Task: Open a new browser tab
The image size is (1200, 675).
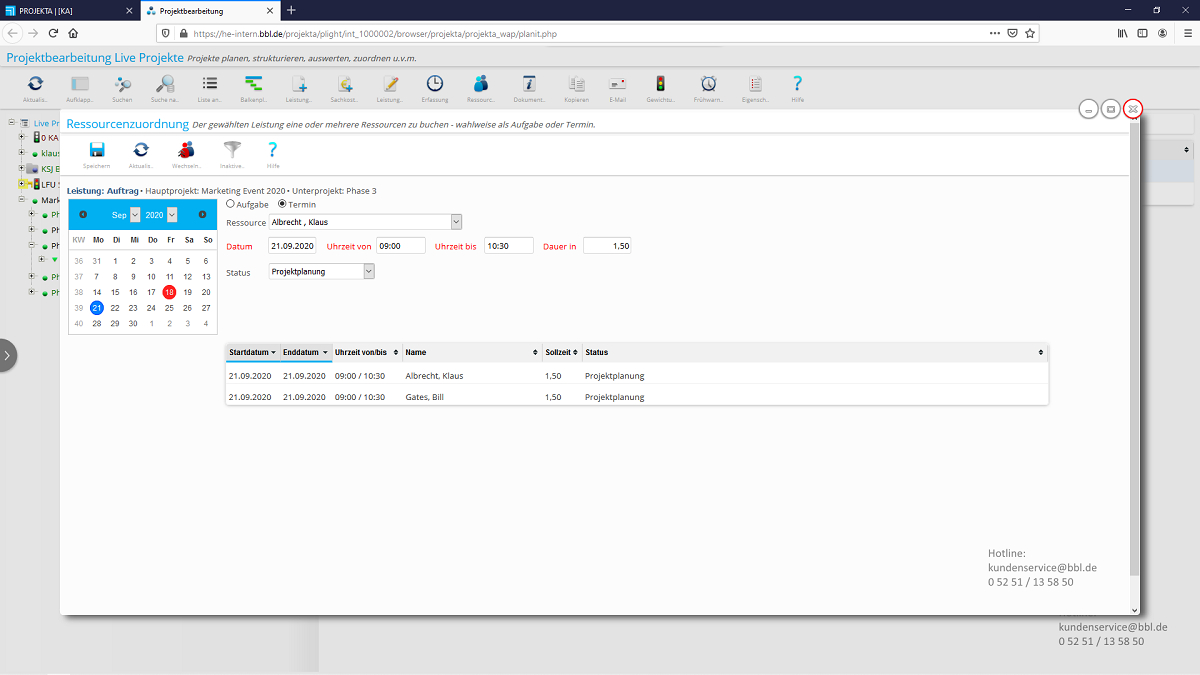Action: (291, 10)
